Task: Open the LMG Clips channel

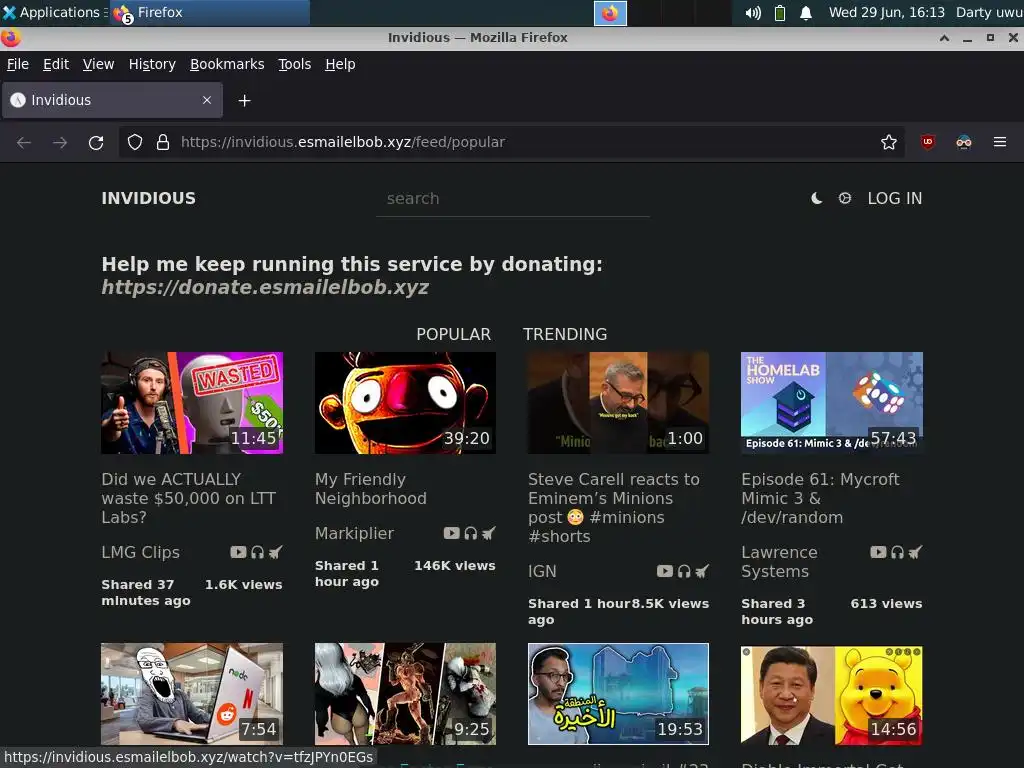Action: [140, 552]
